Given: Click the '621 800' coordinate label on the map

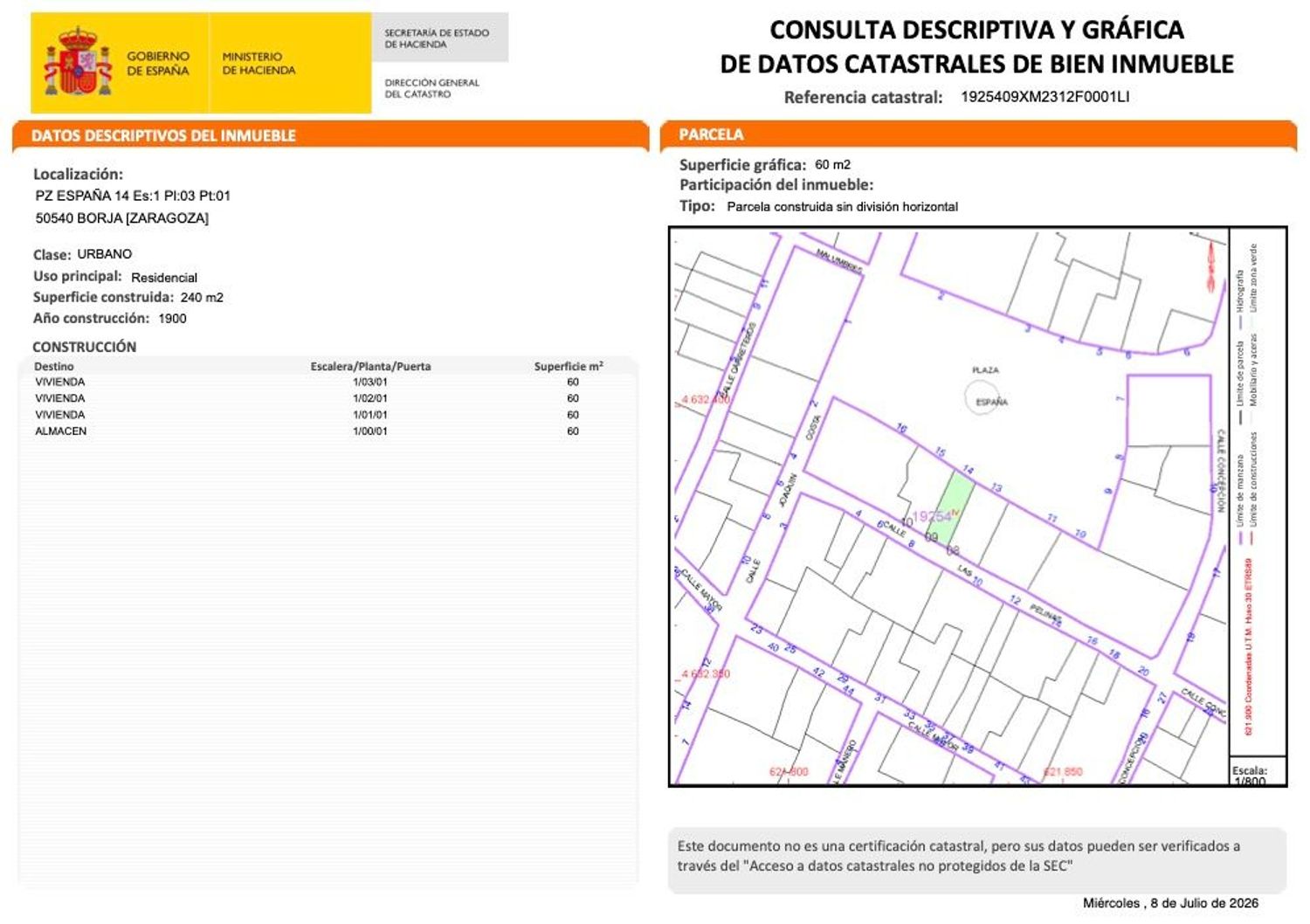Looking at the screenshot, I should coord(789,772).
